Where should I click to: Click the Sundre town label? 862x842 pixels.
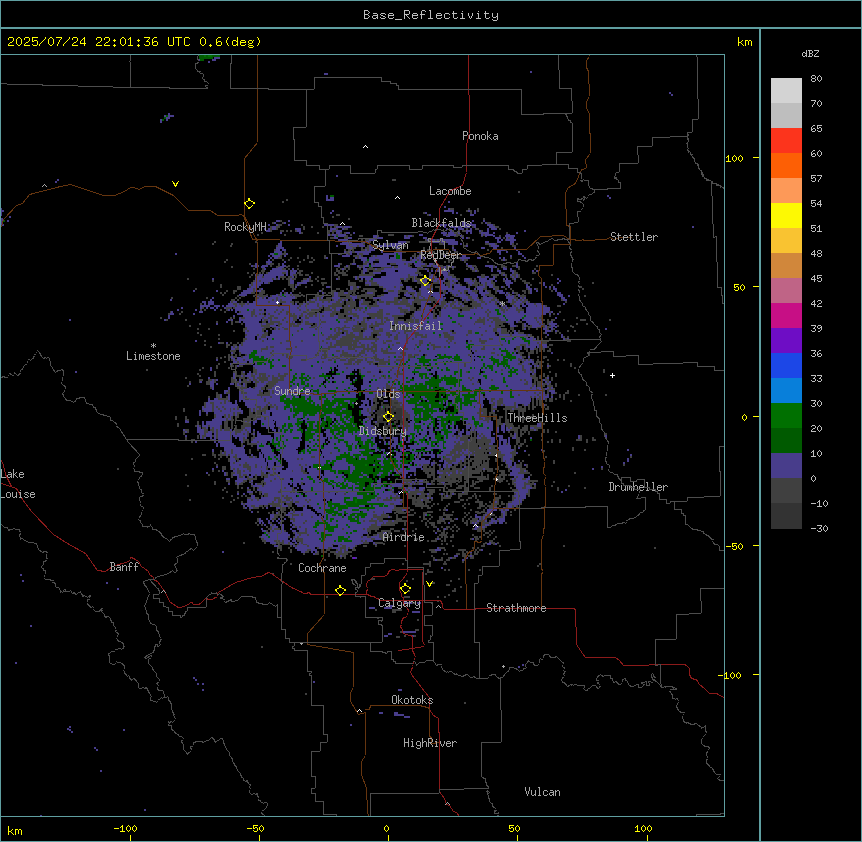click(x=292, y=391)
